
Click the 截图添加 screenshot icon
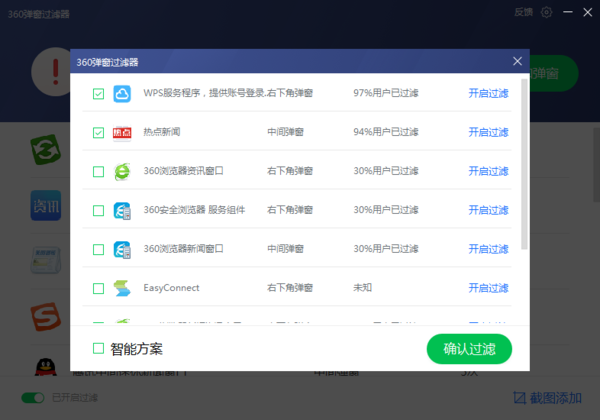click(x=519, y=398)
